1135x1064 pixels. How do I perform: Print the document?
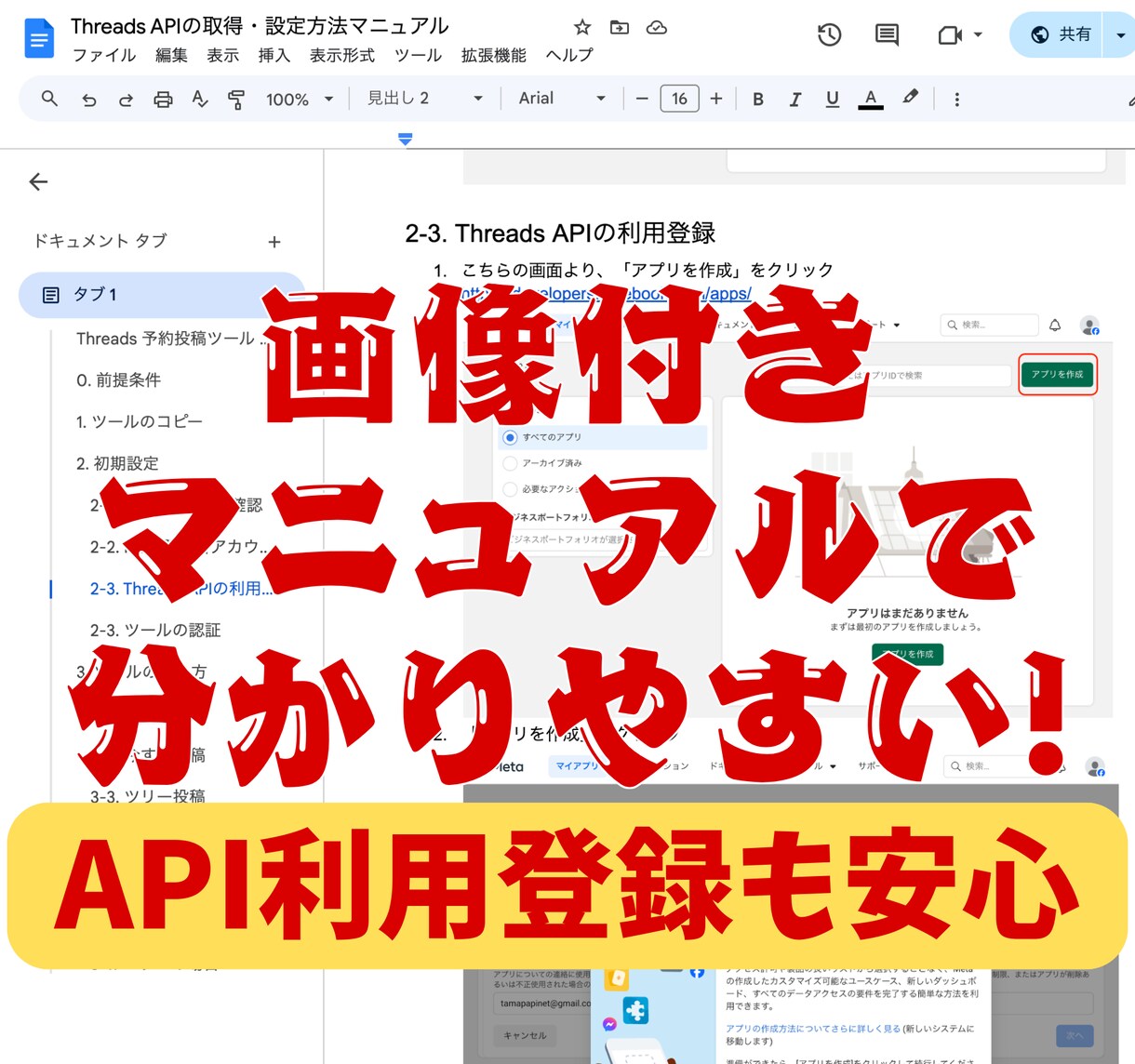tap(163, 100)
